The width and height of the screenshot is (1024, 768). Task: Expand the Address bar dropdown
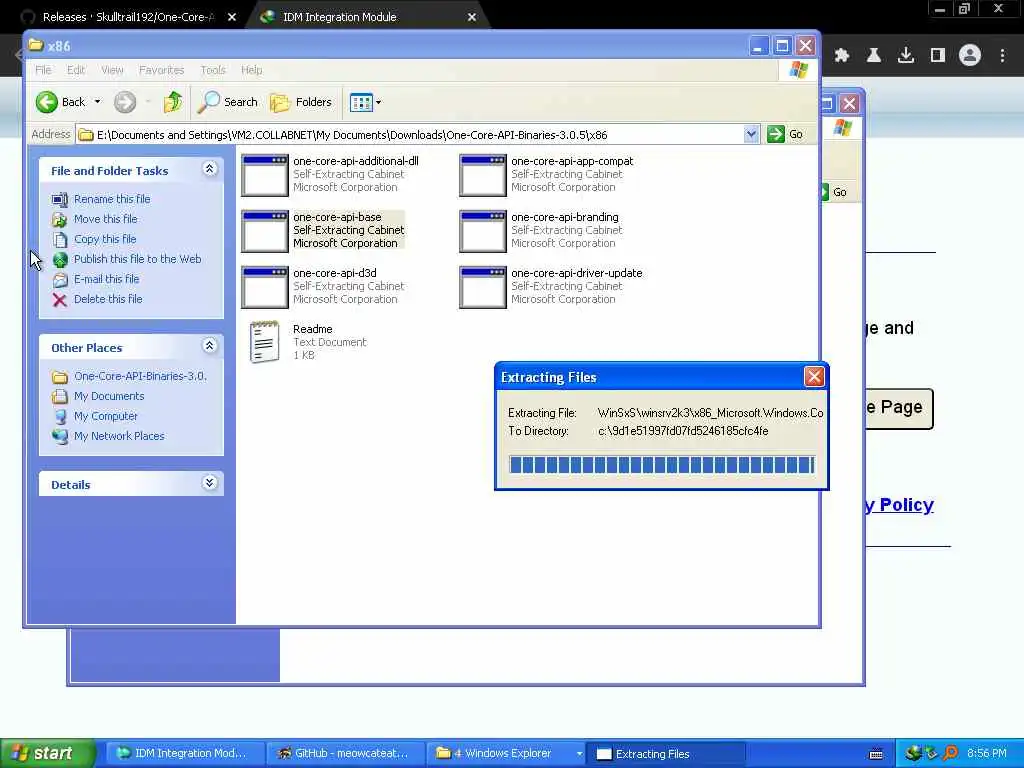[x=751, y=135]
